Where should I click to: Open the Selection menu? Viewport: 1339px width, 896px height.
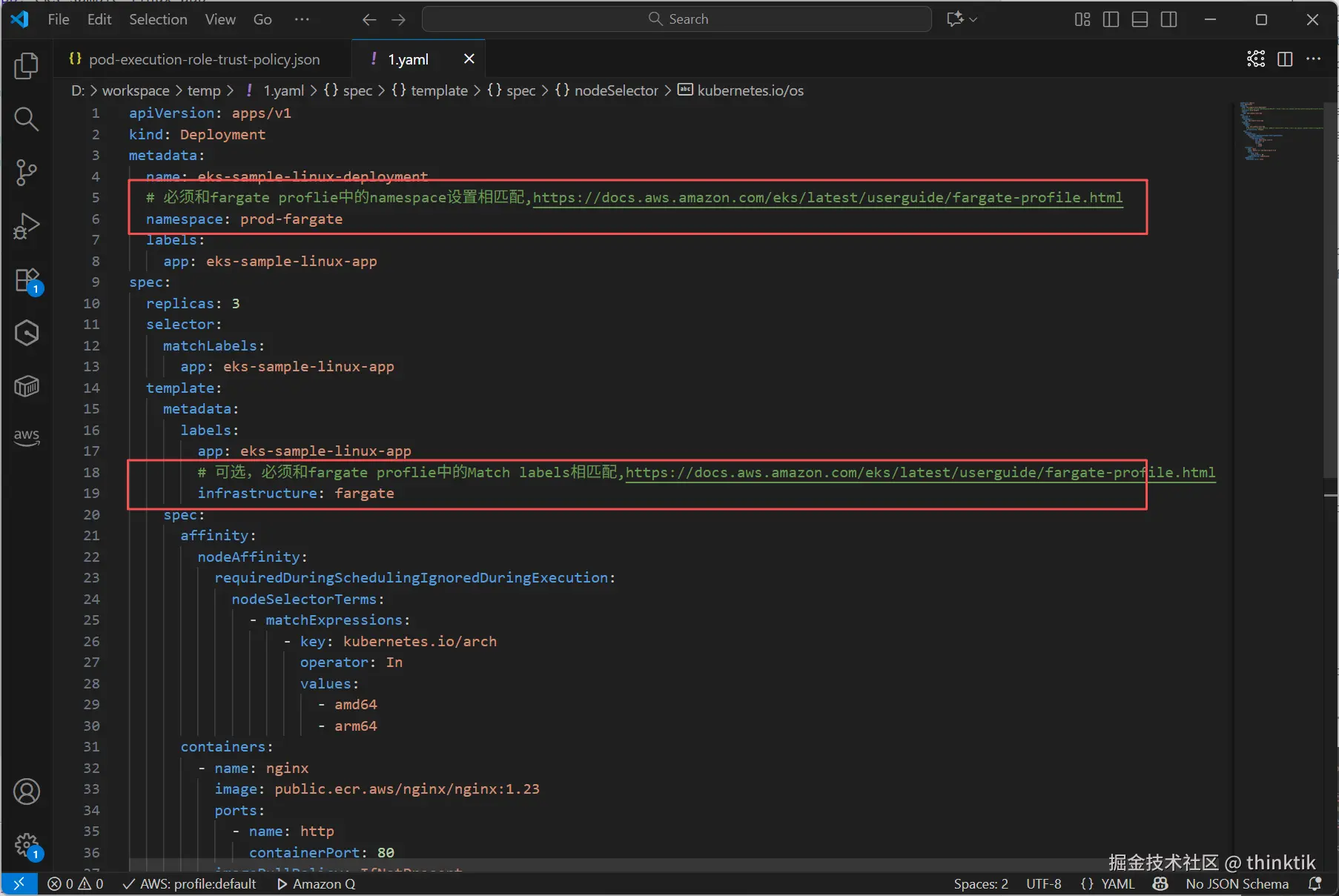point(158,19)
